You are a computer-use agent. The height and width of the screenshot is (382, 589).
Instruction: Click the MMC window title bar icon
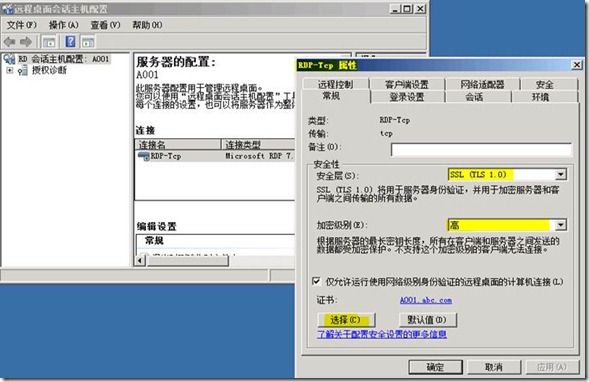(7, 9)
